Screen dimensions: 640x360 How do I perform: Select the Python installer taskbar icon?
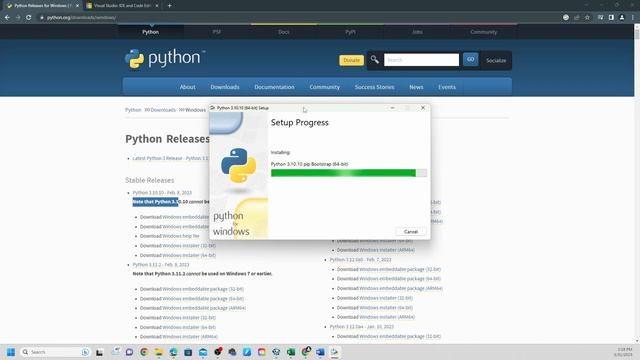(335, 352)
